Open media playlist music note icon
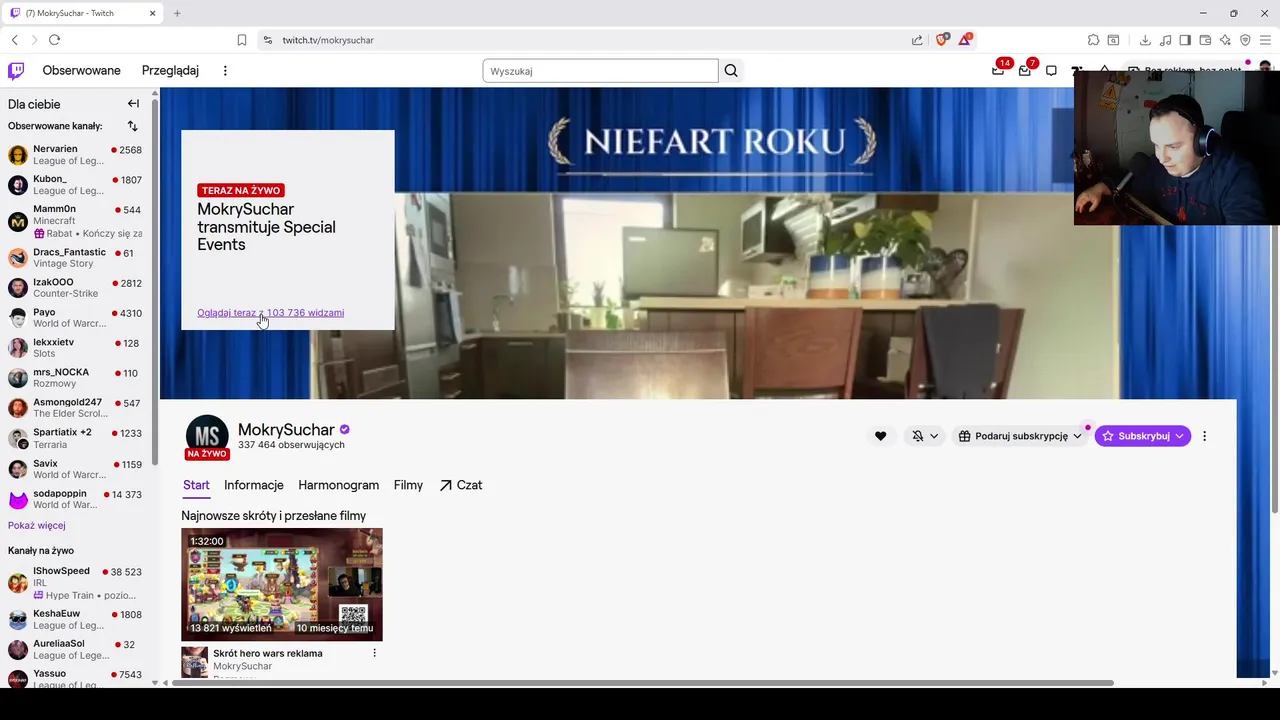The height and width of the screenshot is (720, 1280). 1165,40
